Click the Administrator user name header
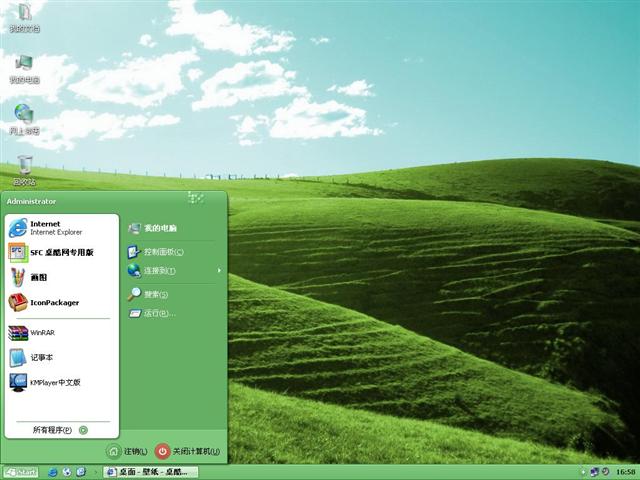This screenshot has height=480, width=640. 31,201
